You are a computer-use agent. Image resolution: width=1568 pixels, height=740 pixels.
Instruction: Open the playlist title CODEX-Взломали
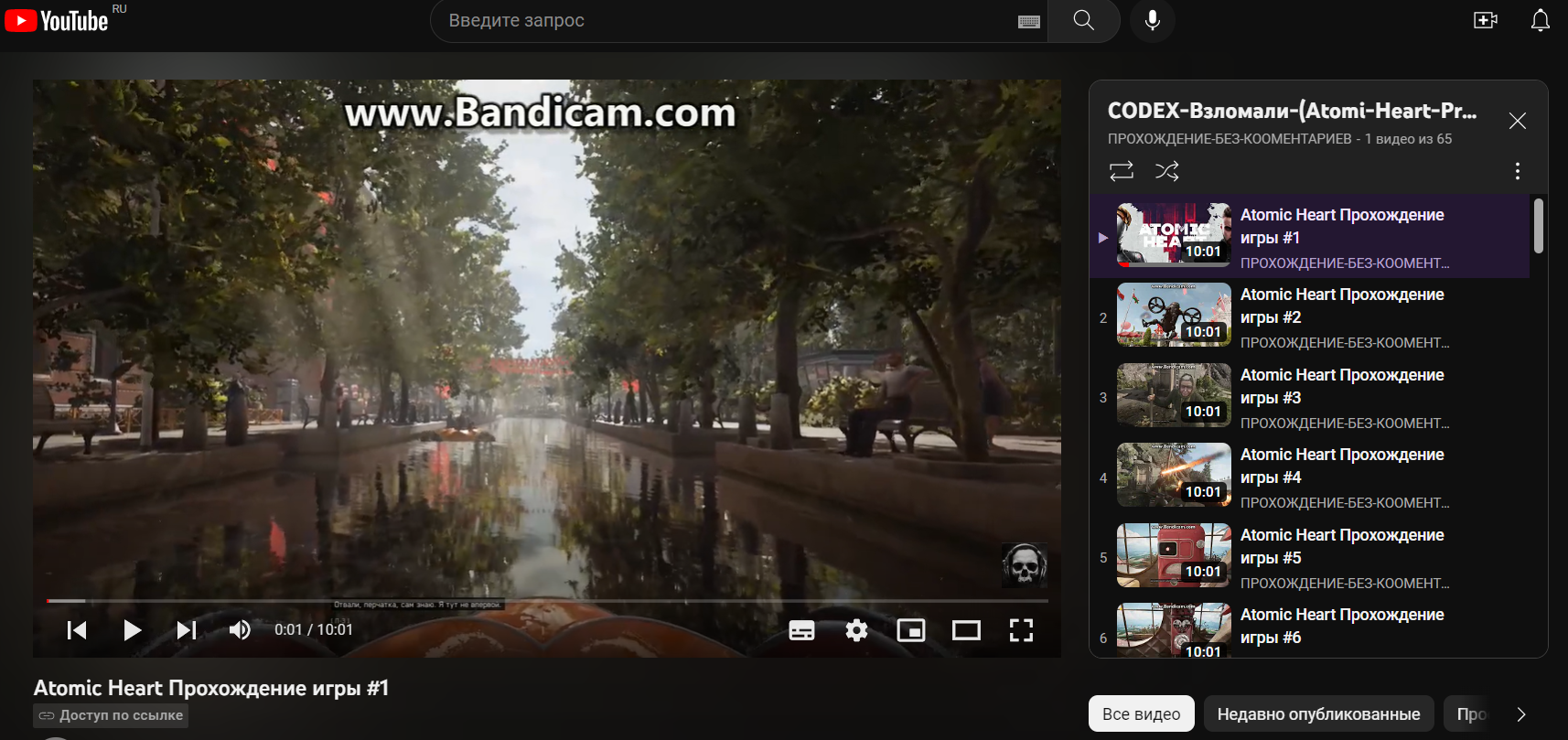[1292, 111]
